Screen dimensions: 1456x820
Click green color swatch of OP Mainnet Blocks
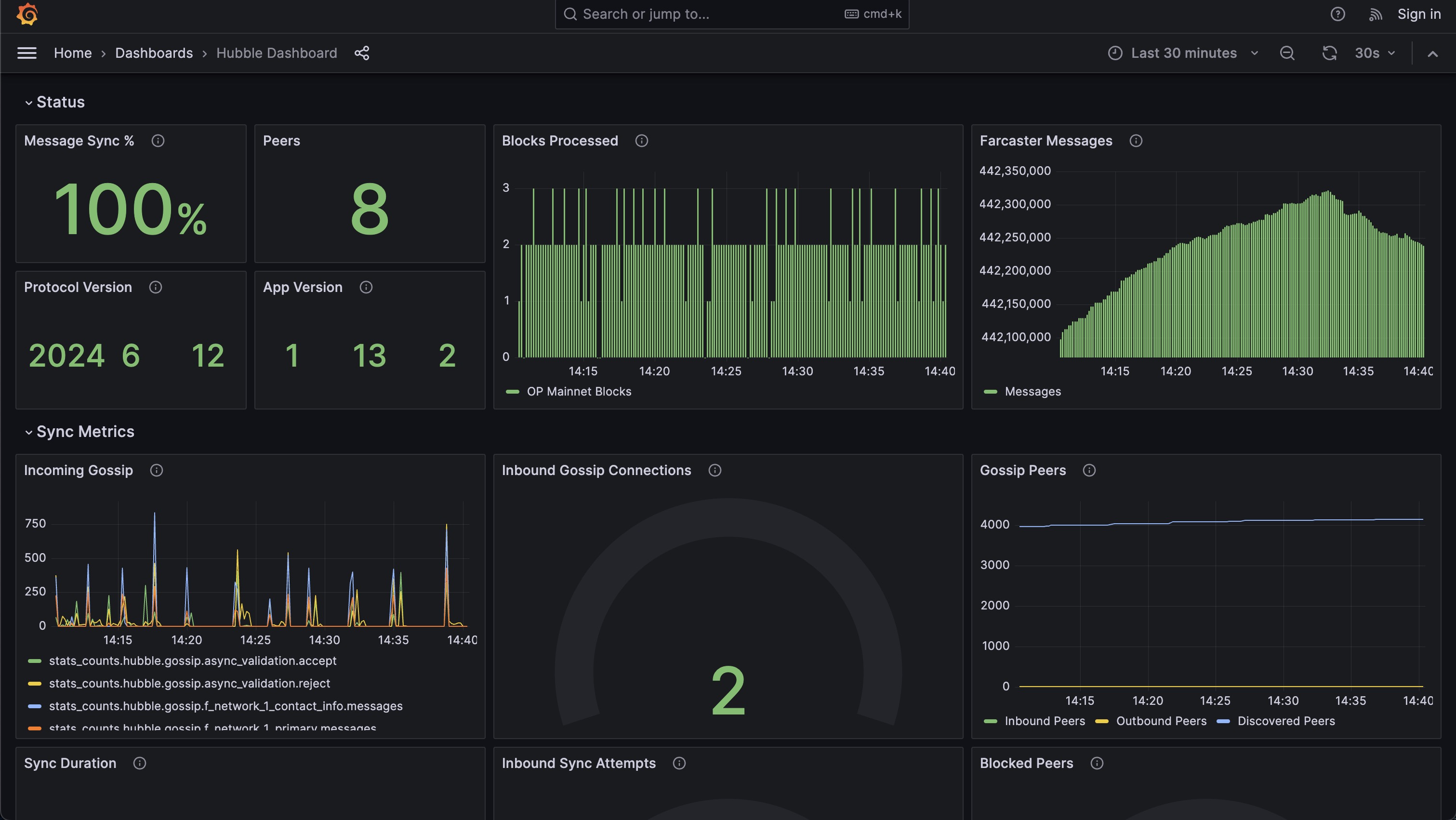pos(512,392)
